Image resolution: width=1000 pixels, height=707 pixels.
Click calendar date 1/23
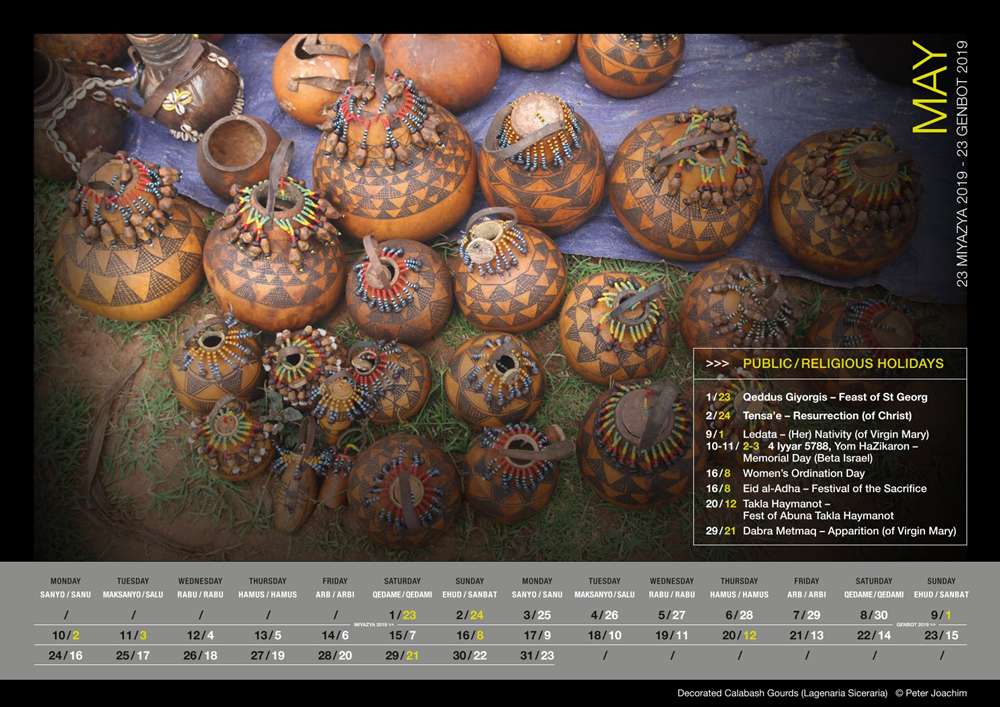[402, 615]
